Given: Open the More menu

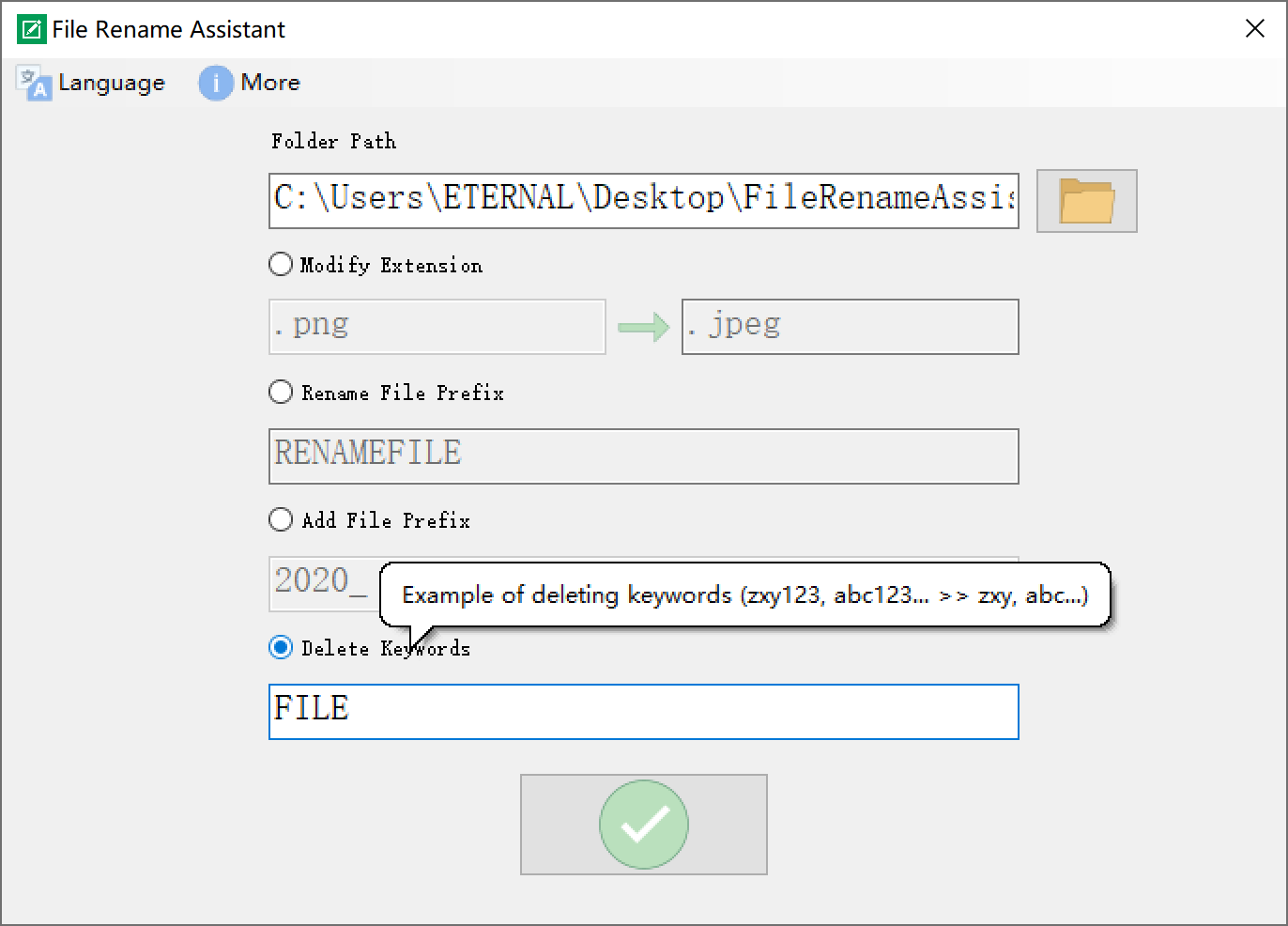Looking at the screenshot, I should coord(269,83).
